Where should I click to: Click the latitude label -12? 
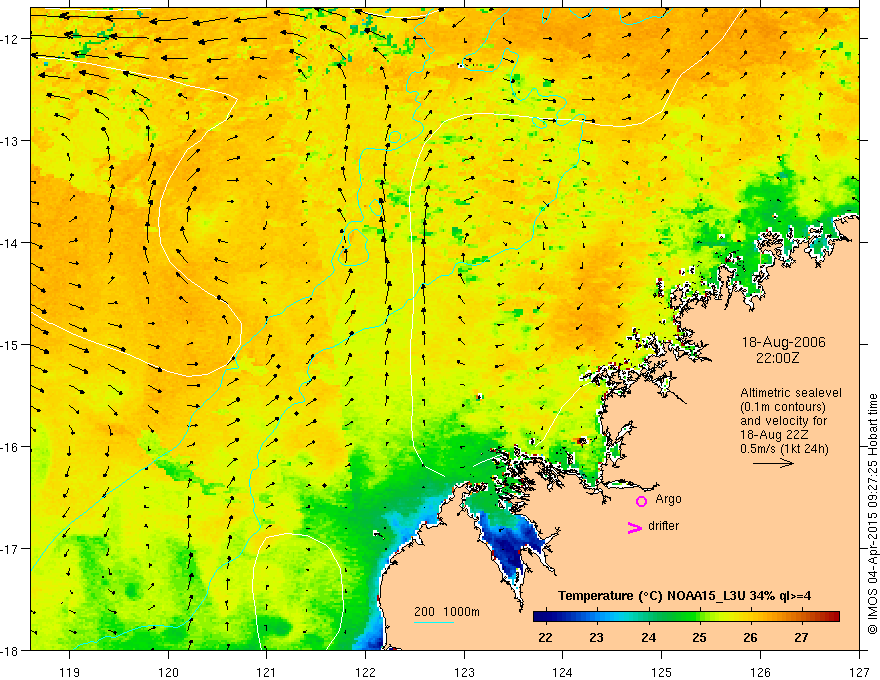[x=11, y=39]
